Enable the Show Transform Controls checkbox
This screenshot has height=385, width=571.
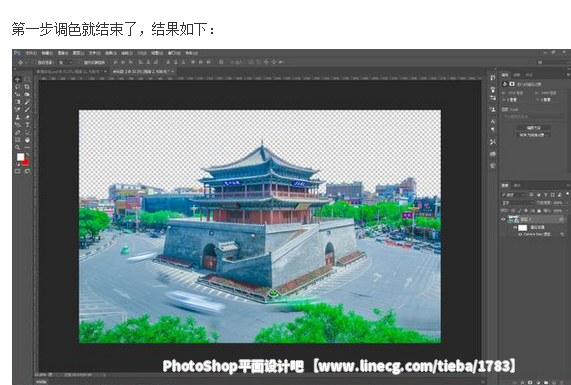[x=80, y=63]
